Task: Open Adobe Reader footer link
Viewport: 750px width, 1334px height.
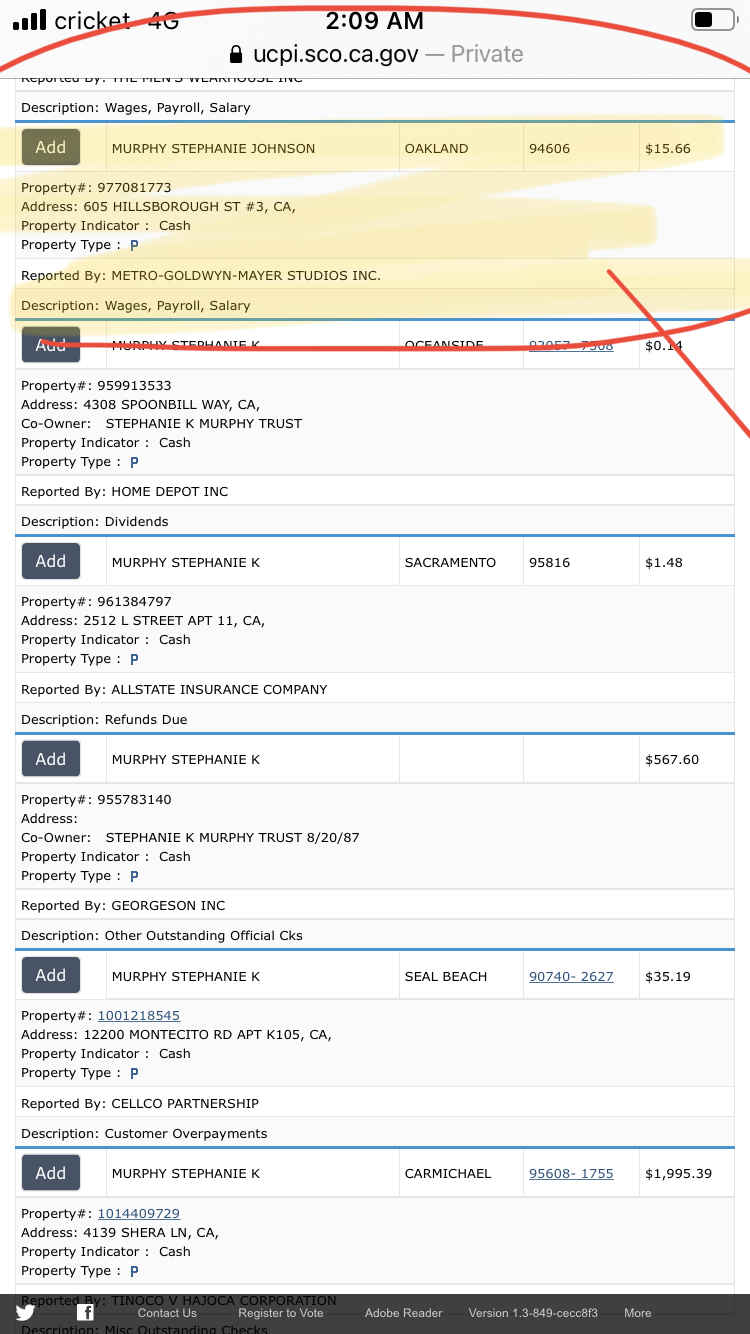Action: (404, 1313)
